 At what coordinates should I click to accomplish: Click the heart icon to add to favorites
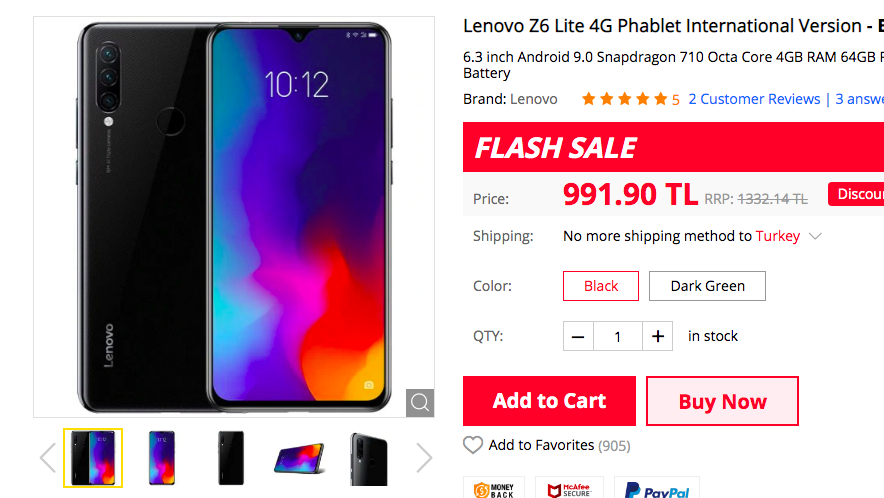click(x=473, y=445)
